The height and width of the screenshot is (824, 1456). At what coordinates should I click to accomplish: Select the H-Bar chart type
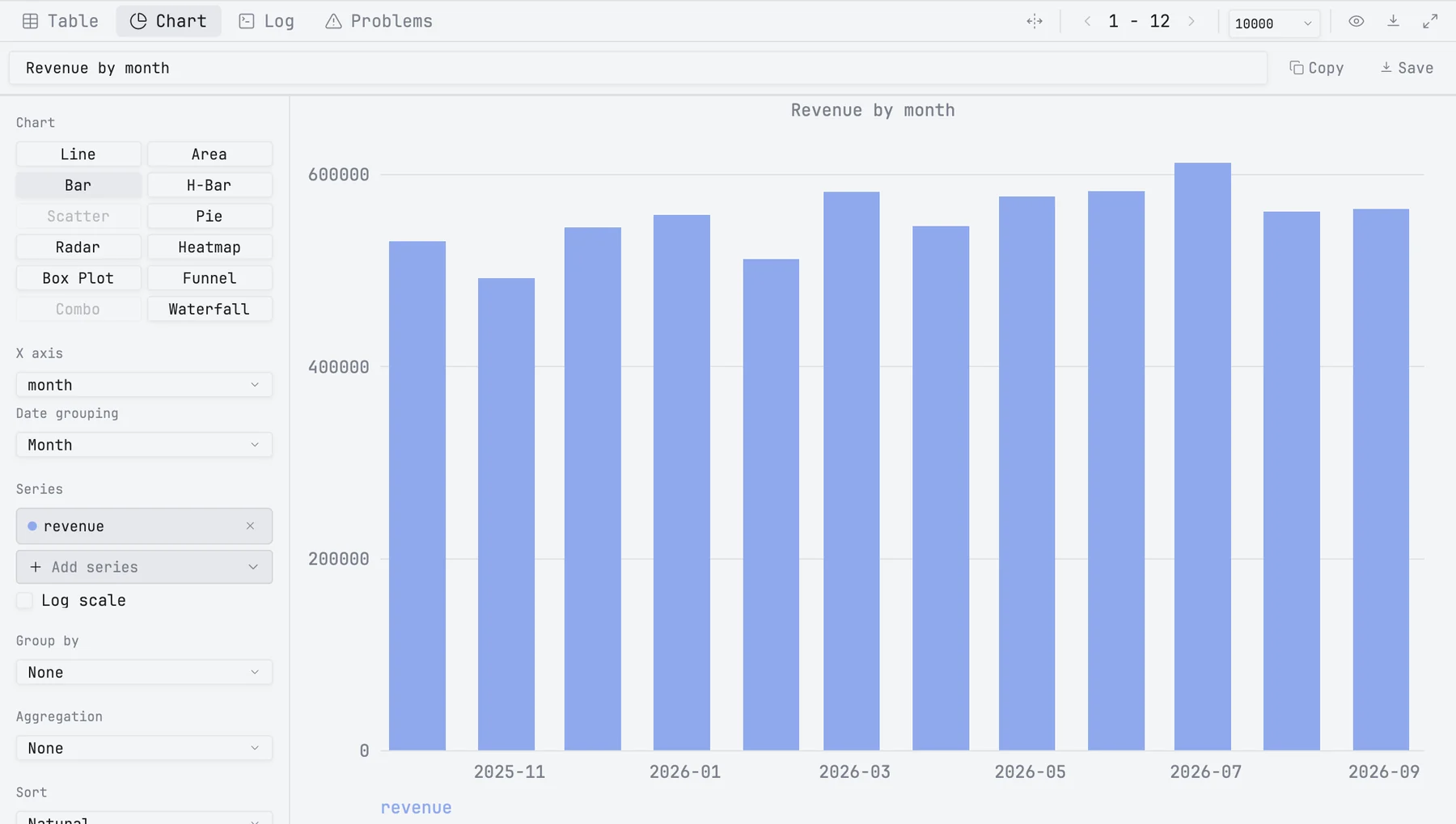(x=210, y=185)
